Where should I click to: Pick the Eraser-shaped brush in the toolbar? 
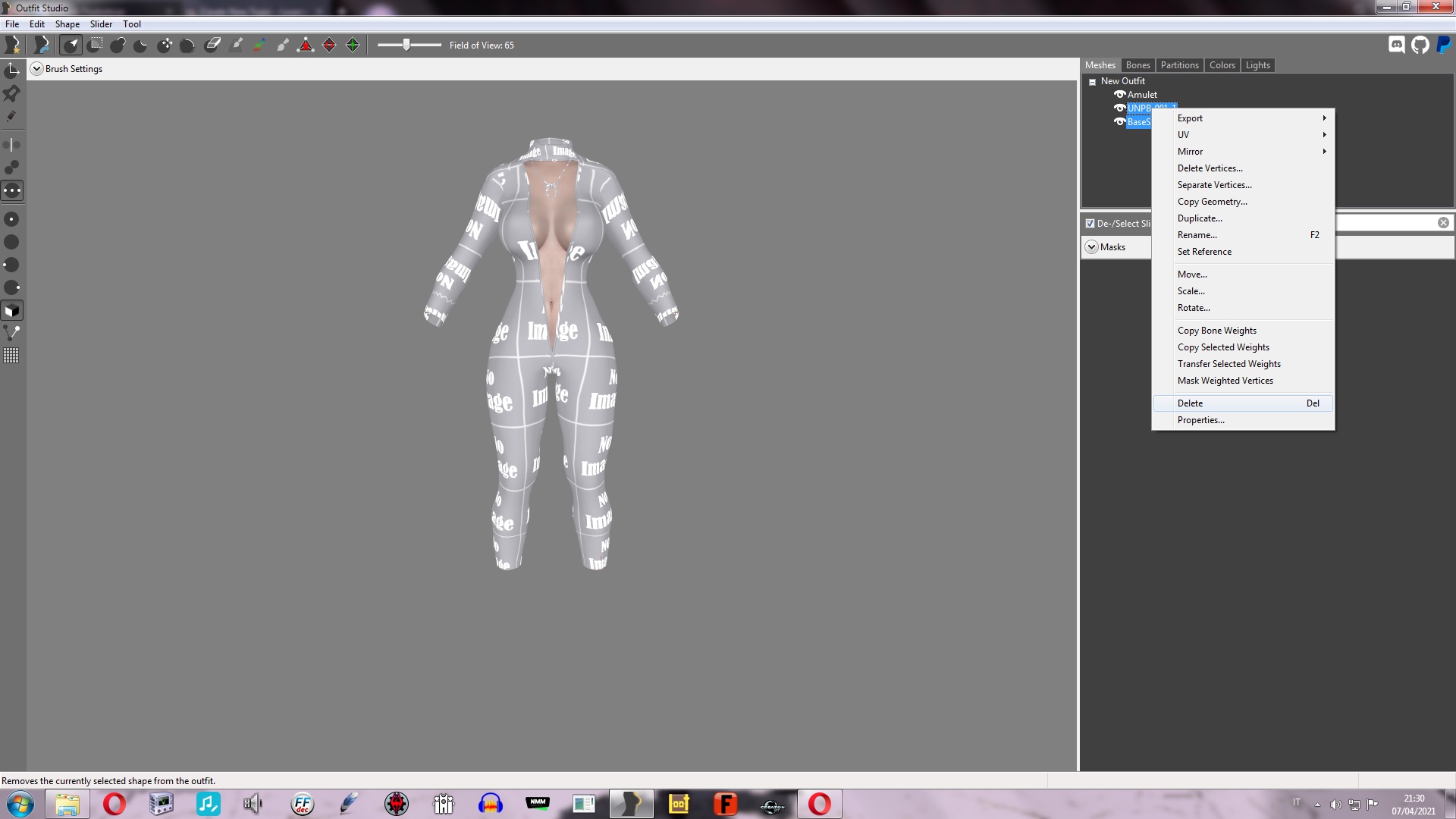pyautogui.click(x=212, y=45)
